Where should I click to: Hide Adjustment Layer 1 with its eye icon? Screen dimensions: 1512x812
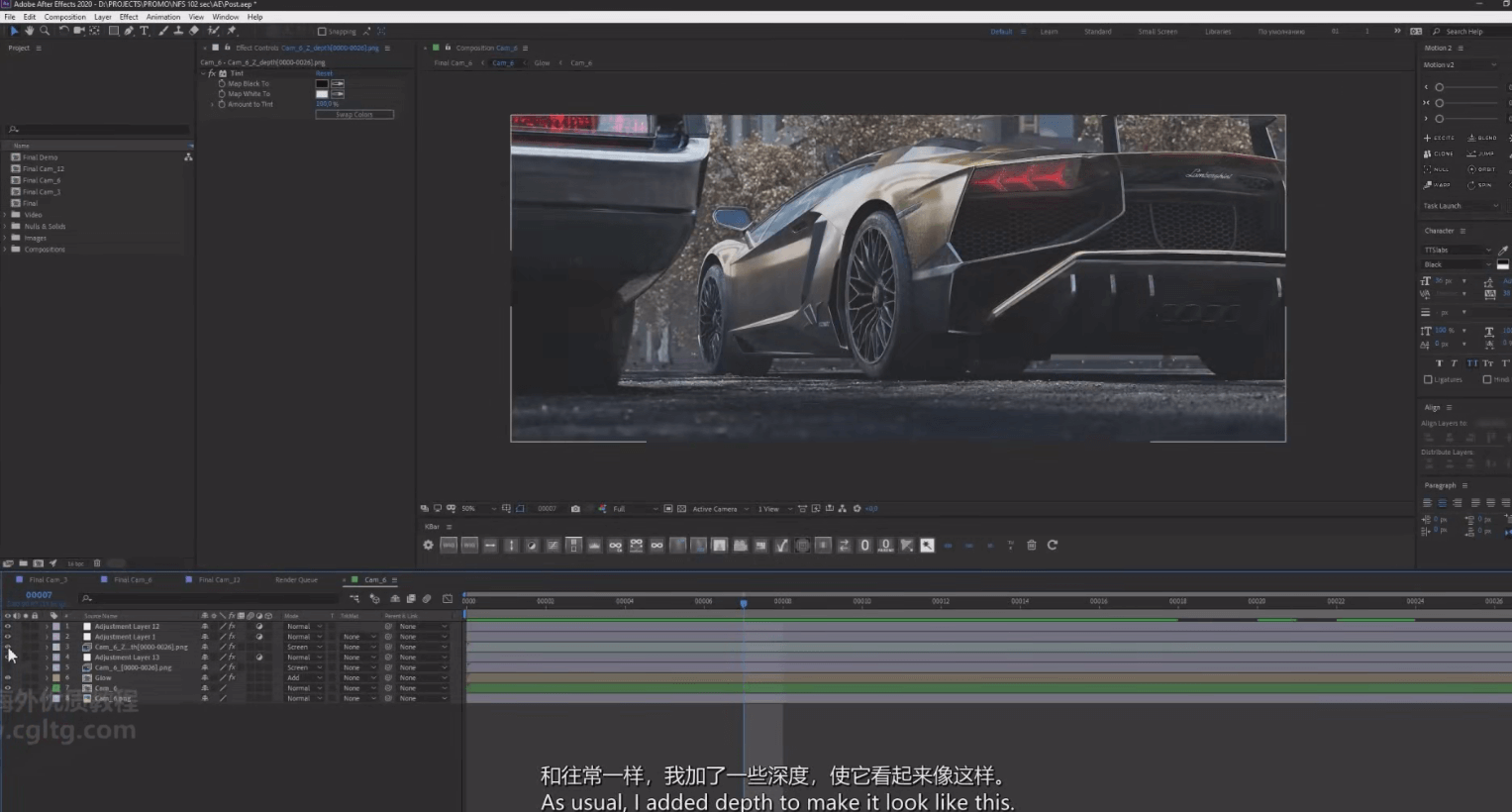[x=8, y=637]
